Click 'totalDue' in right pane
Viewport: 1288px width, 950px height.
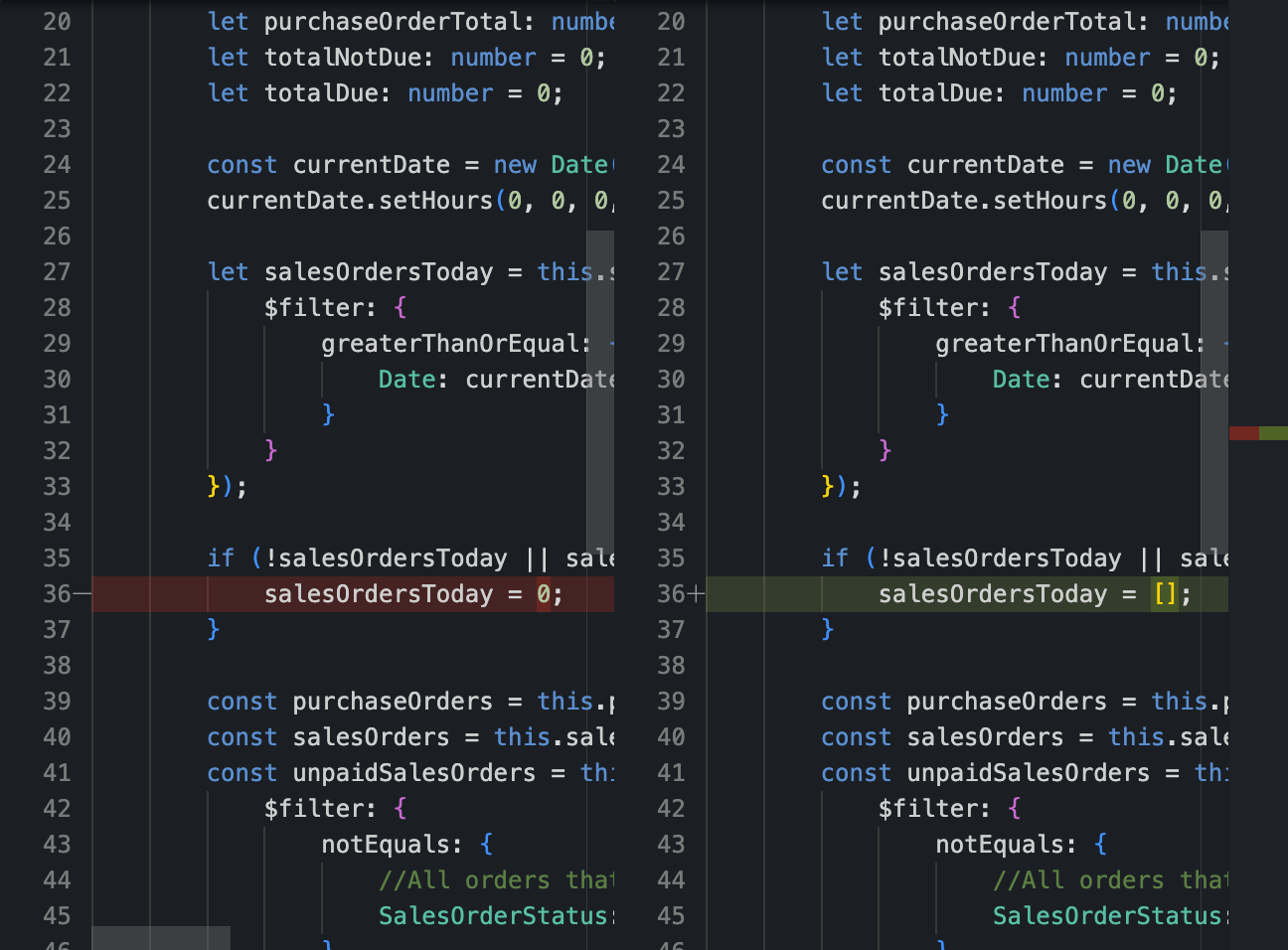pyautogui.click(x=935, y=93)
